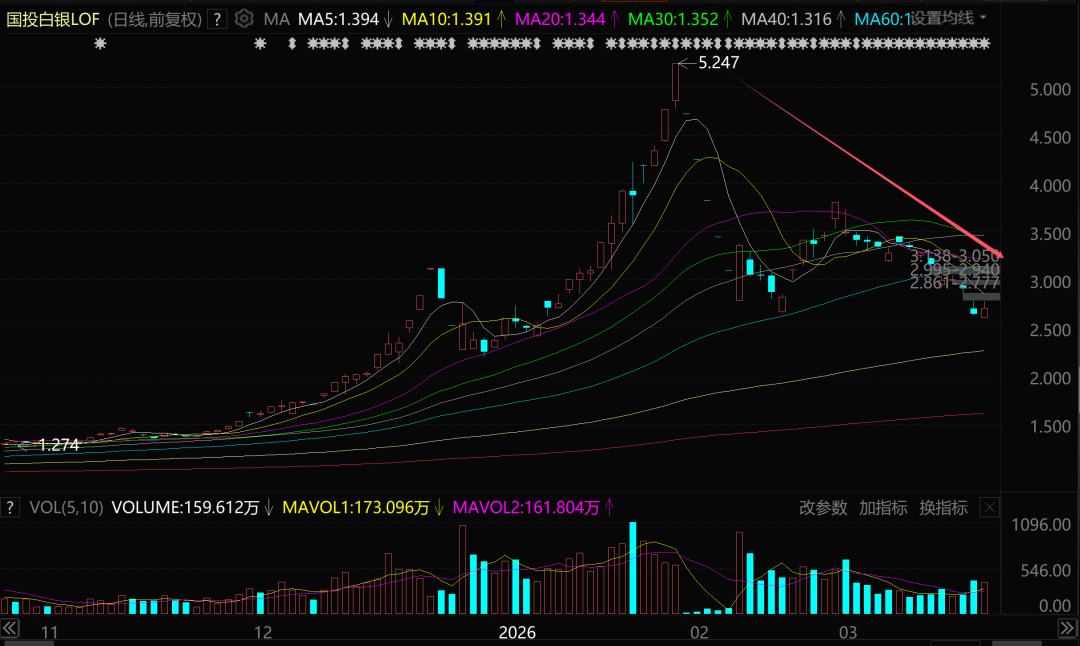Click the 12 month marker on timeline
Viewport: 1080px width, 646px height.
pyautogui.click(x=262, y=632)
